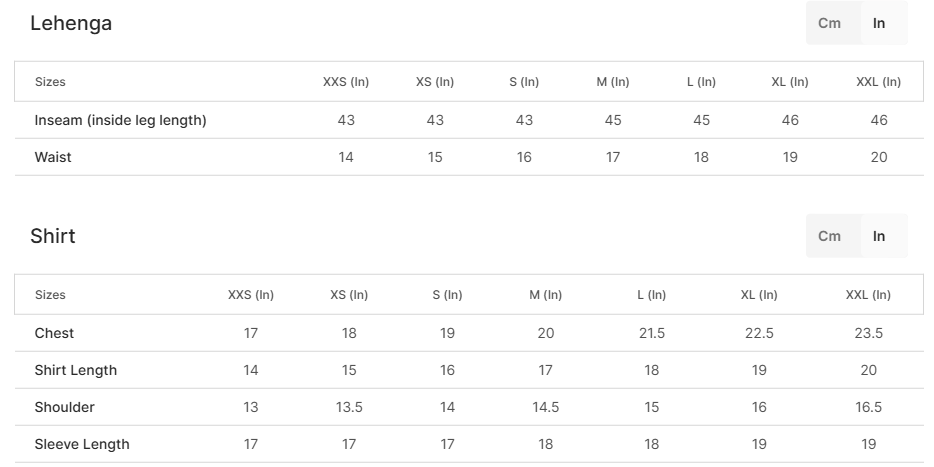Click the Chest row label
934x467 pixels.
point(54,333)
